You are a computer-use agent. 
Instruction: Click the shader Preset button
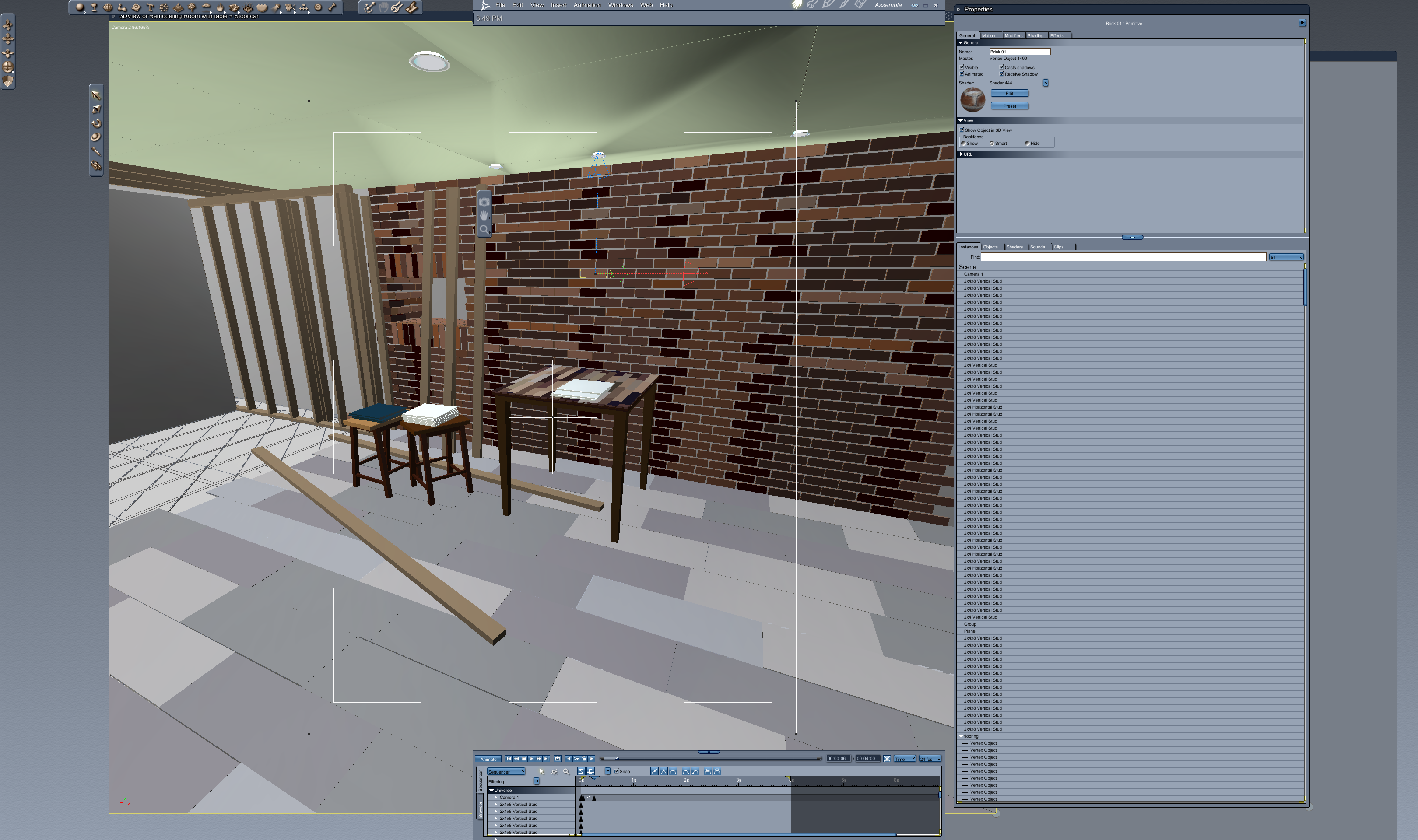coord(1009,106)
